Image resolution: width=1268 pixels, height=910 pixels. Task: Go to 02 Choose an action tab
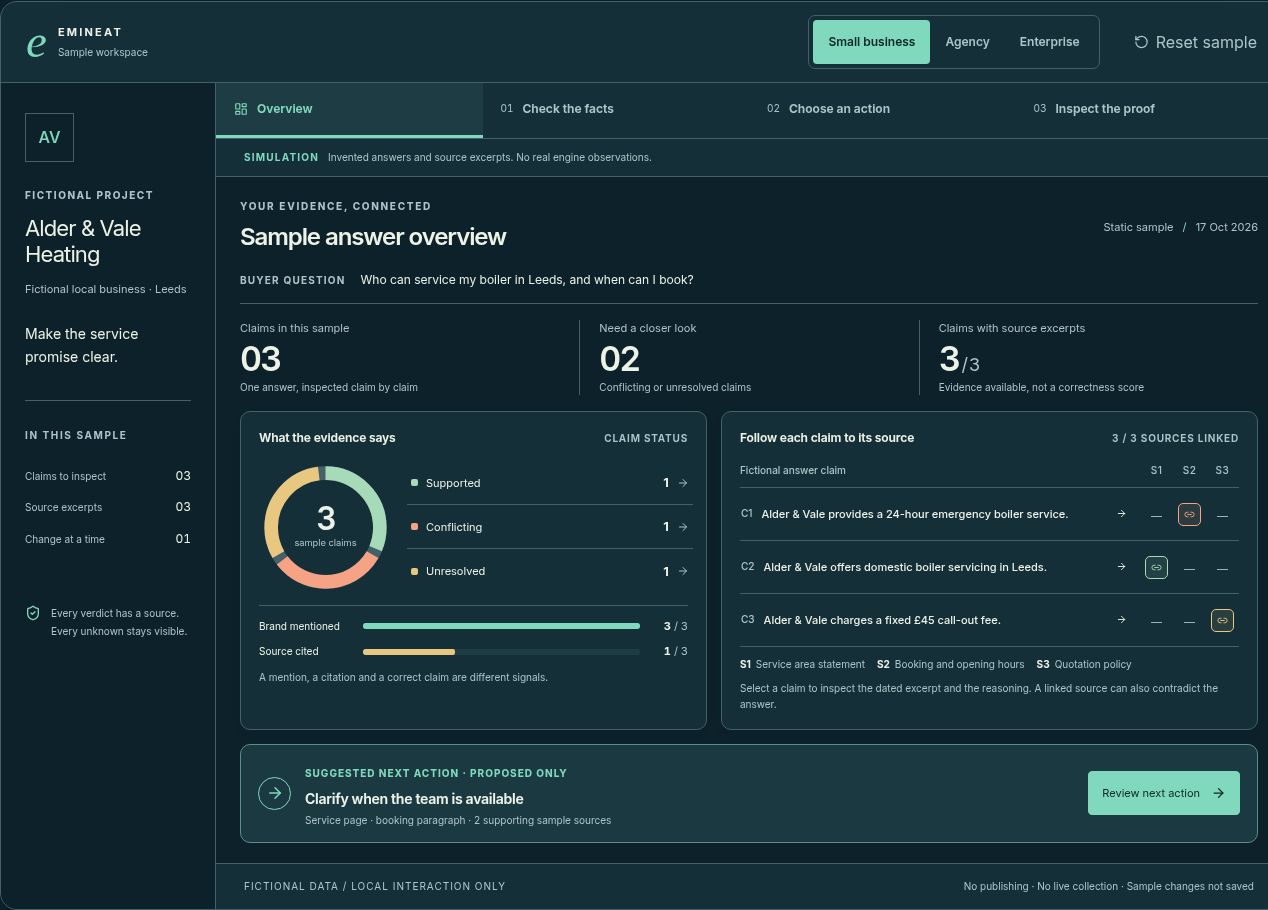[882, 109]
